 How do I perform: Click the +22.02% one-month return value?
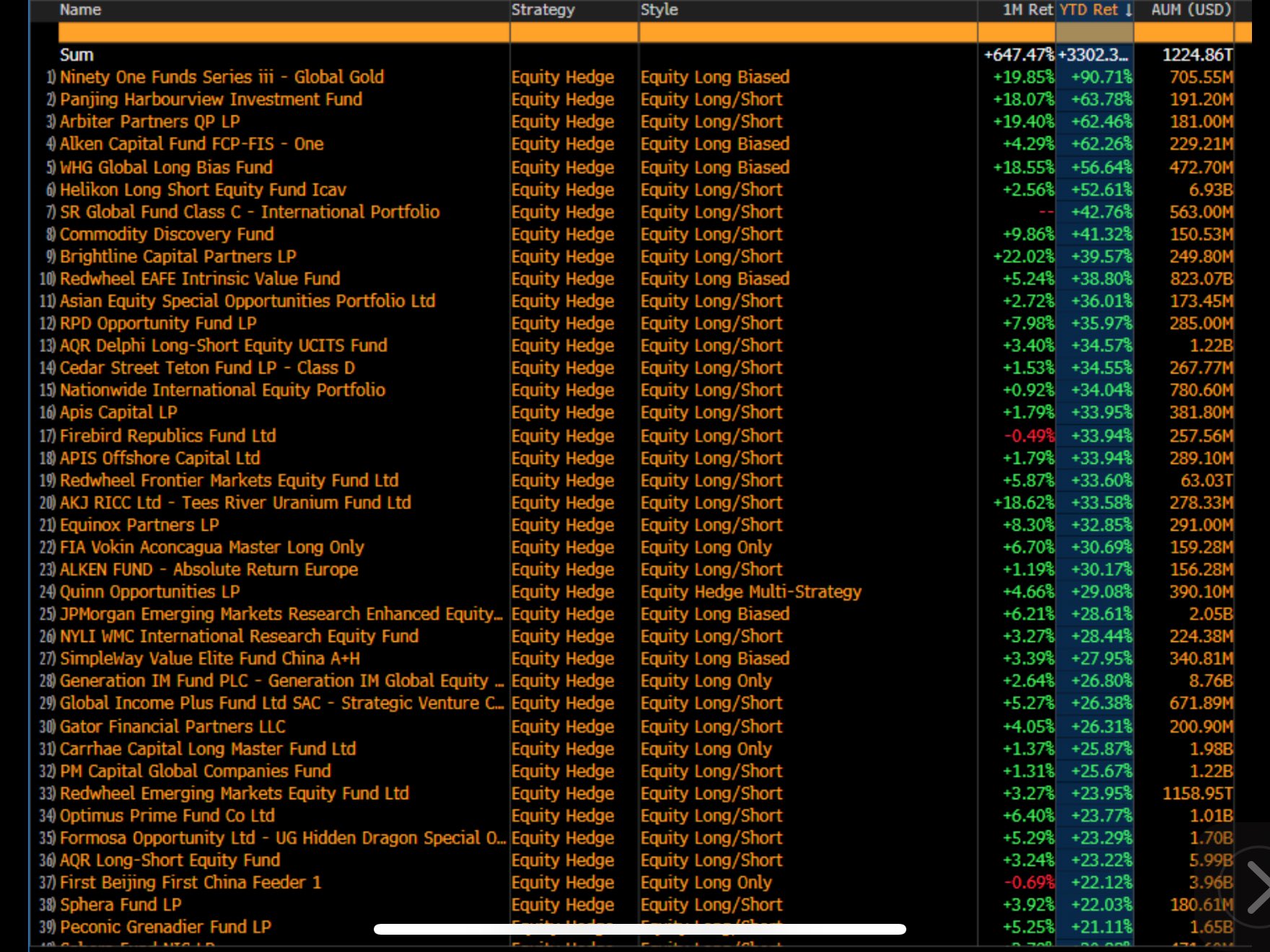pos(1023,257)
